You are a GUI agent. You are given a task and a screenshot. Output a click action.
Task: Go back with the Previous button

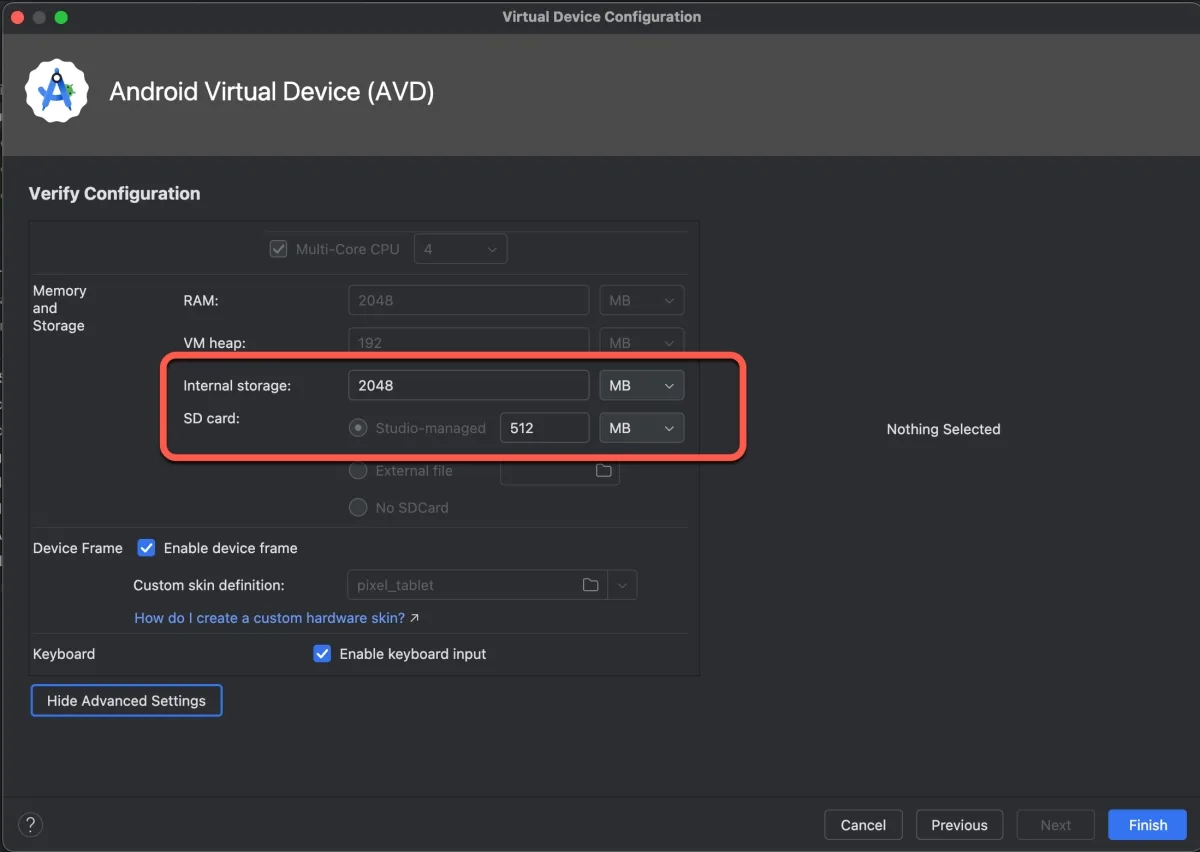tap(959, 825)
